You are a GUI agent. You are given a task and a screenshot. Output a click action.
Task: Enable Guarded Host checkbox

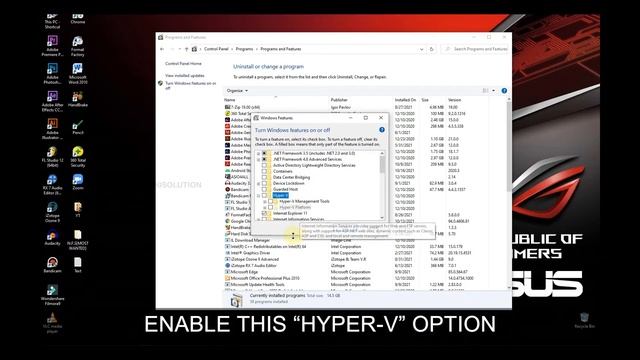264,189
